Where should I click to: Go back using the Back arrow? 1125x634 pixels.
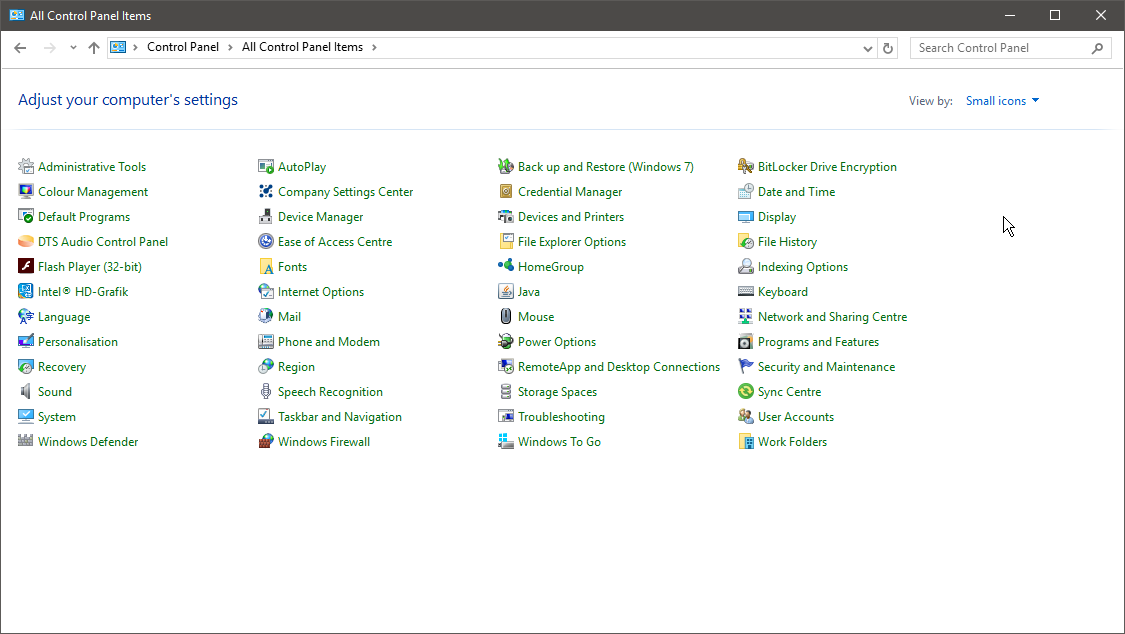[20, 48]
